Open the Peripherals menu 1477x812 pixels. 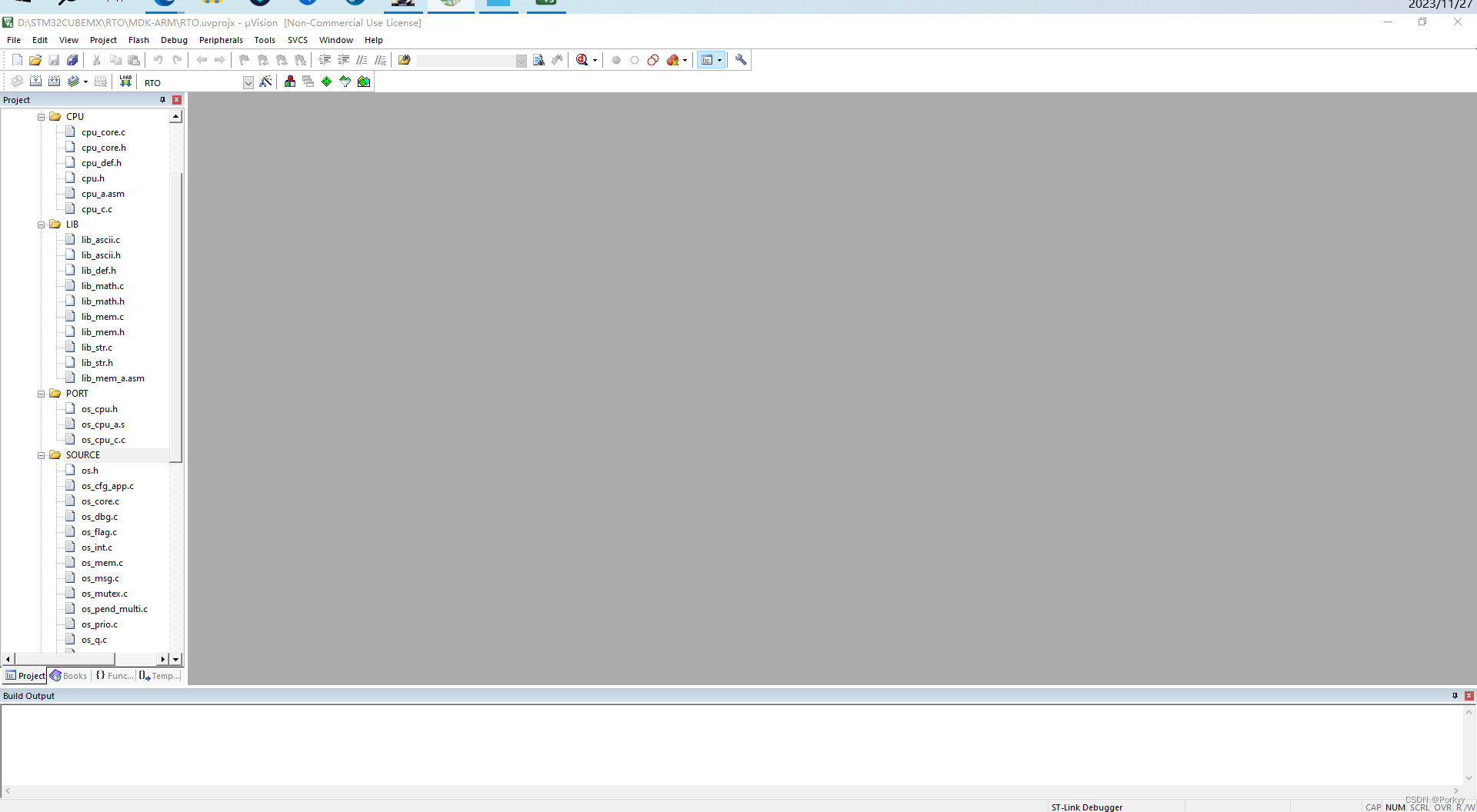(x=221, y=40)
